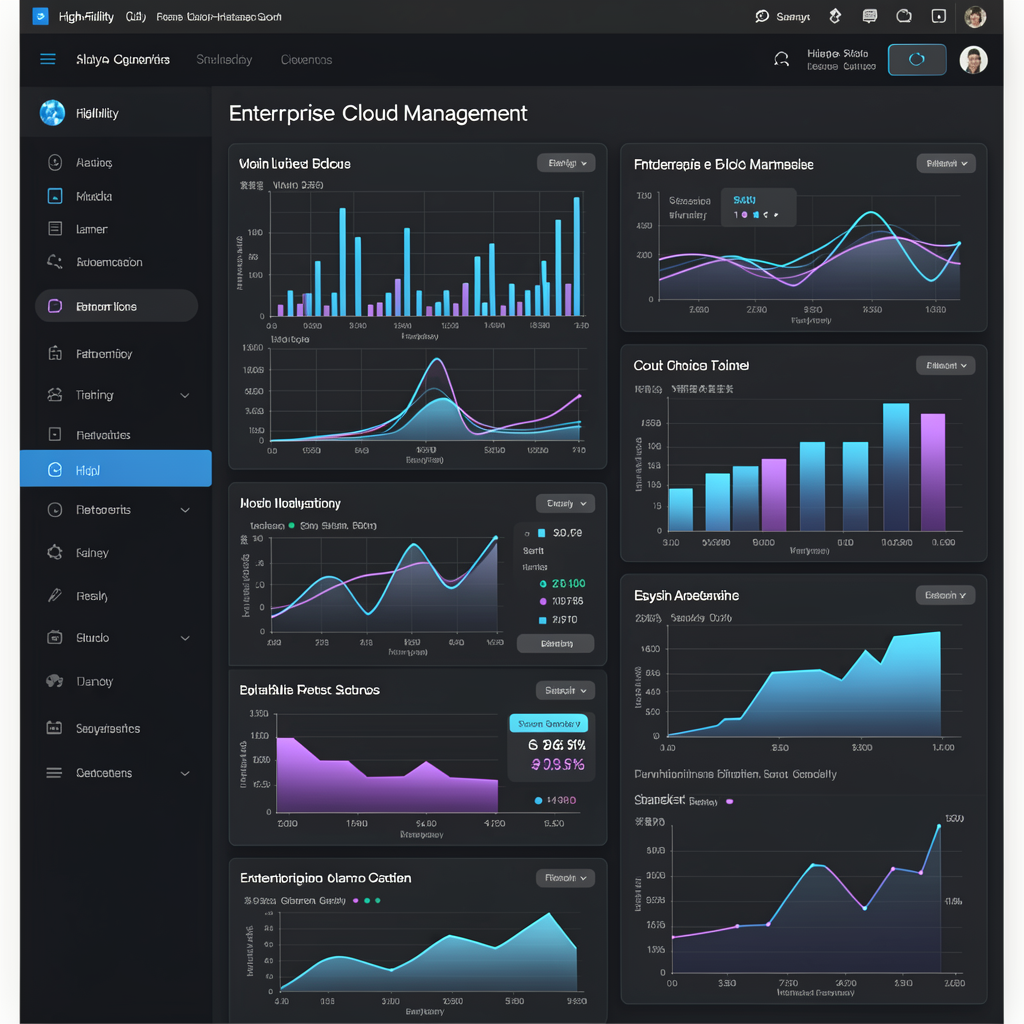
Task: Click the 6 96 51% value readout
Action: [x=556, y=744]
